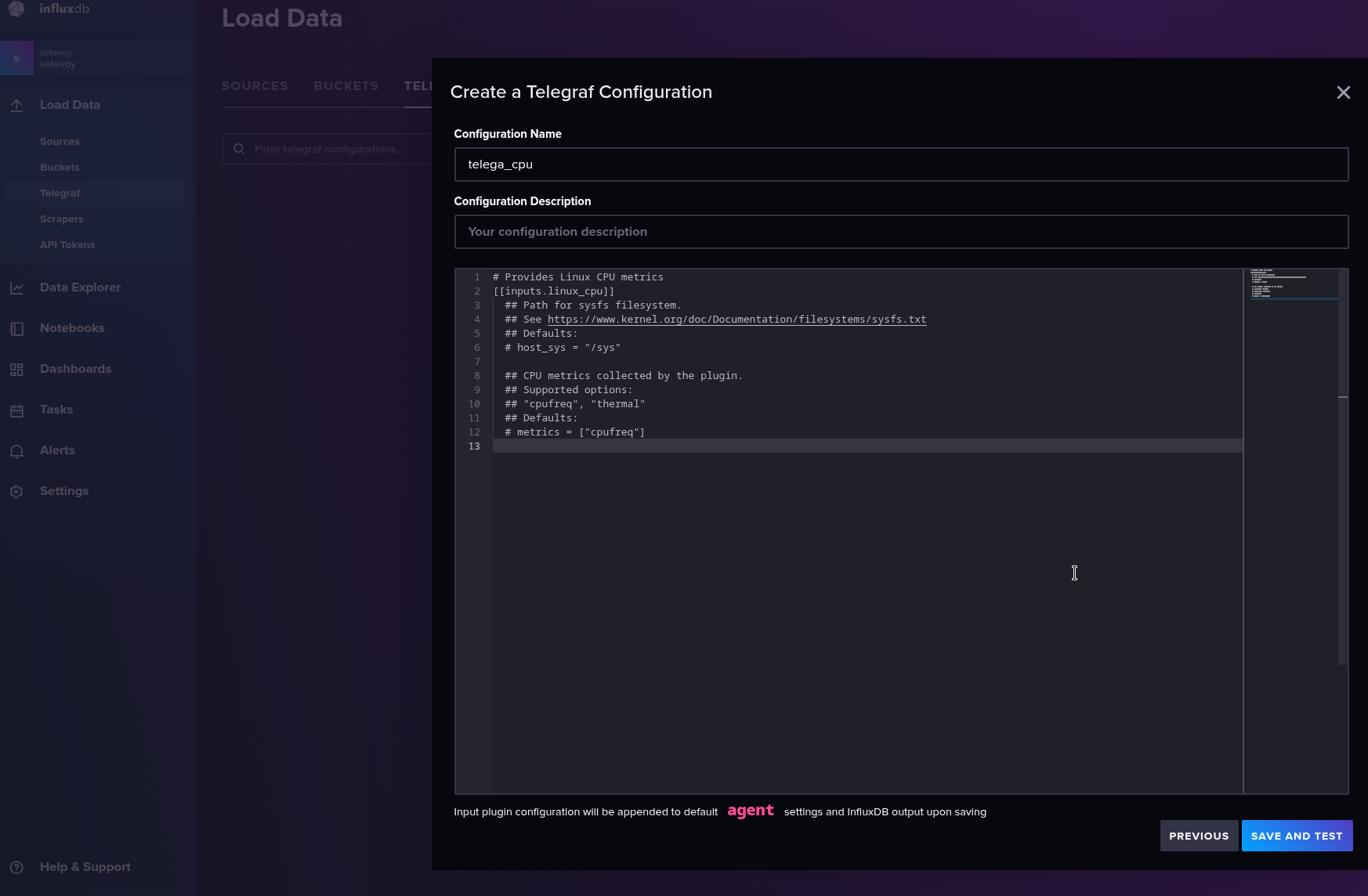Open the kernel.org sysfs documentation link
Screen dimensions: 1368x896
pyautogui.click(x=736, y=320)
